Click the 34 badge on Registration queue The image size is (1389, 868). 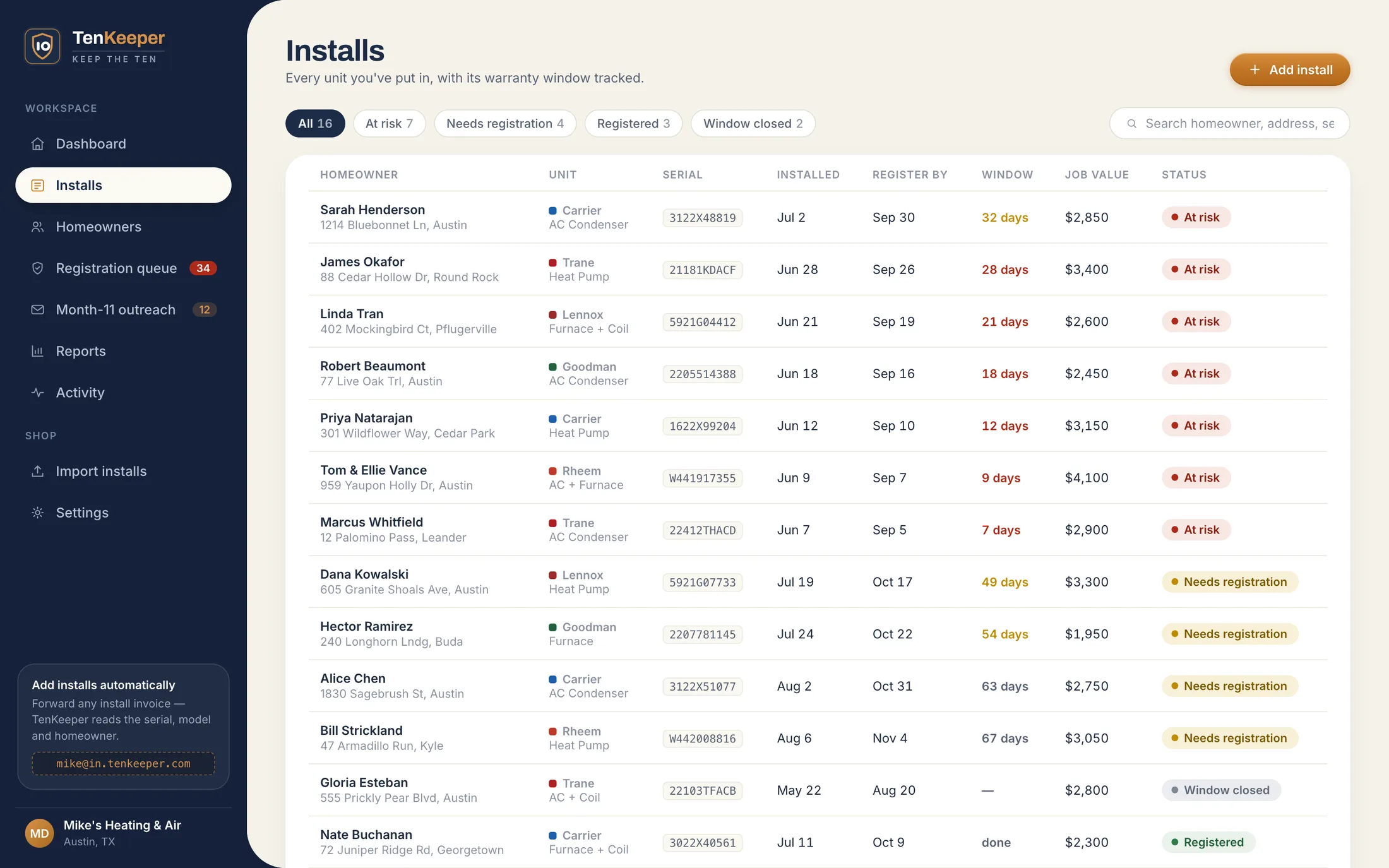[x=203, y=268]
